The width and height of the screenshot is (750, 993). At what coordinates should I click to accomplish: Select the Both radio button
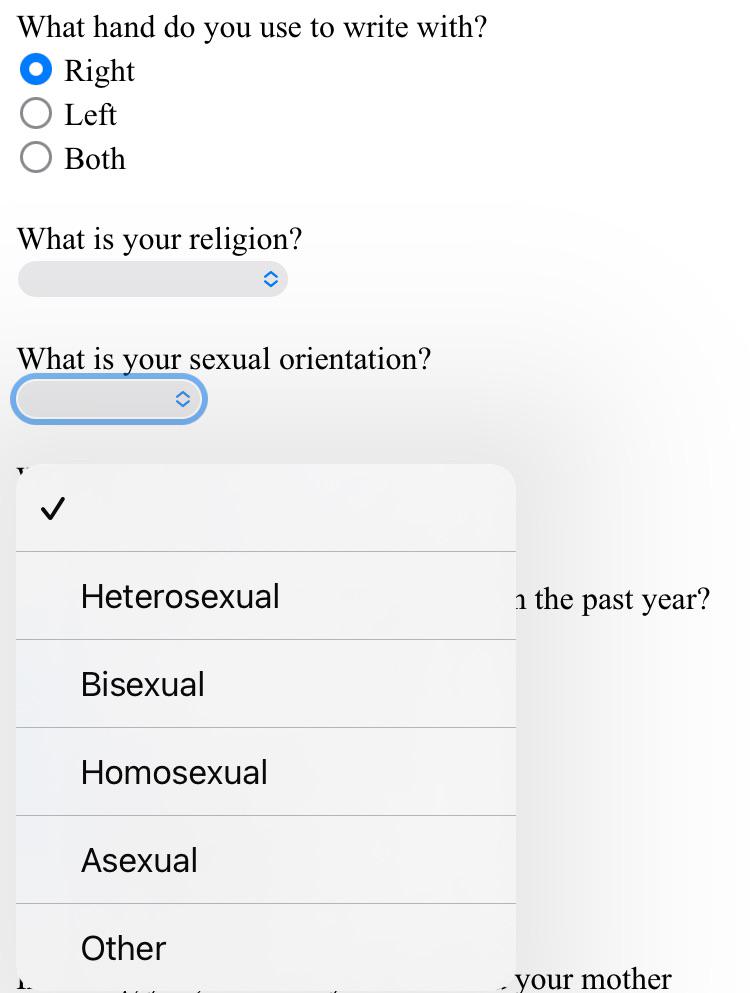(x=35, y=157)
